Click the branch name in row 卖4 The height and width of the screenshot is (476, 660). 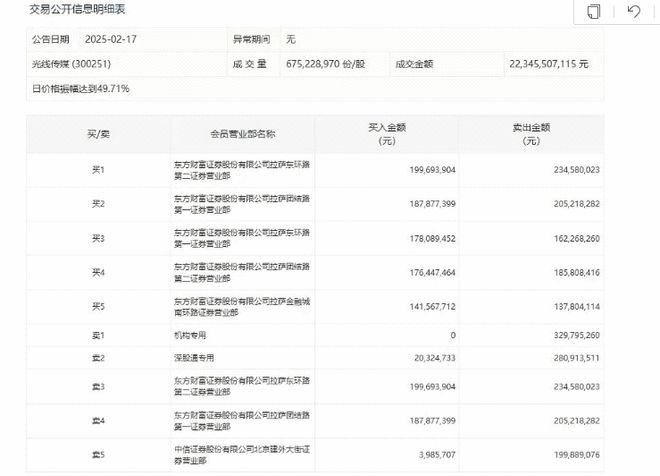242,421
